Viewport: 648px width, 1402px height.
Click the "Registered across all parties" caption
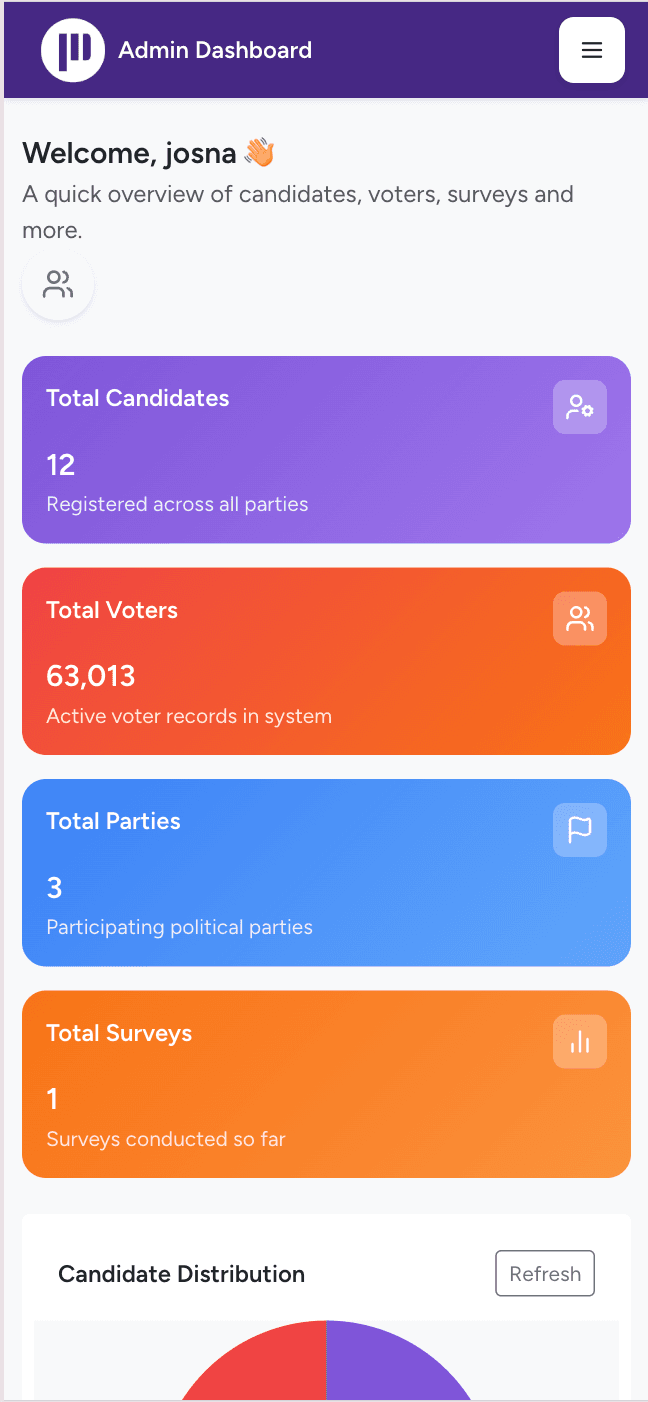[177, 504]
